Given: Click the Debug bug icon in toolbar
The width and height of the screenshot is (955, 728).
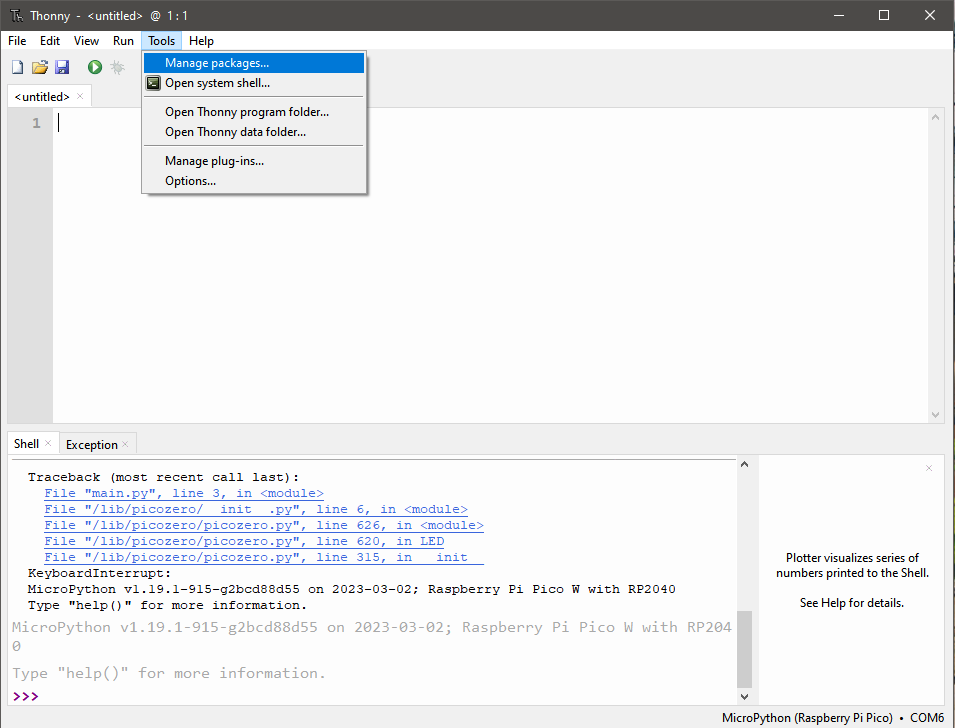Looking at the screenshot, I should (x=118, y=67).
